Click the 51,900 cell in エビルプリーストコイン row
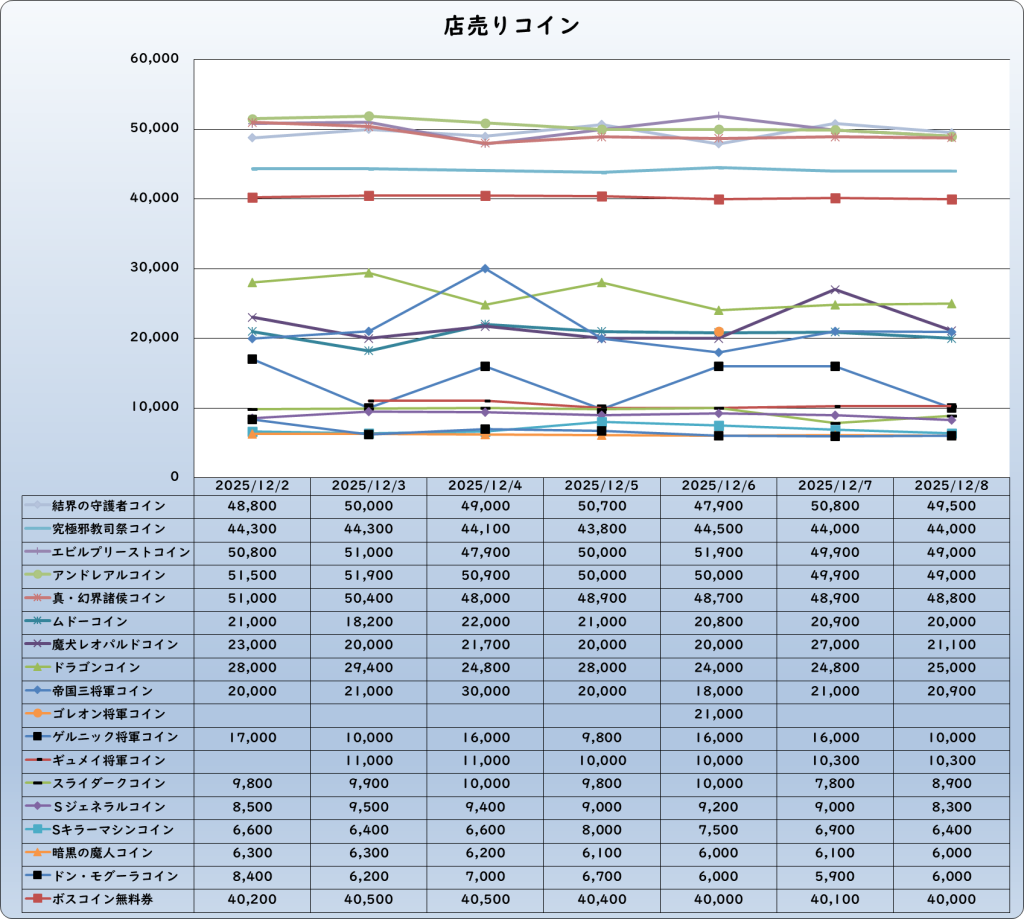 click(719, 552)
